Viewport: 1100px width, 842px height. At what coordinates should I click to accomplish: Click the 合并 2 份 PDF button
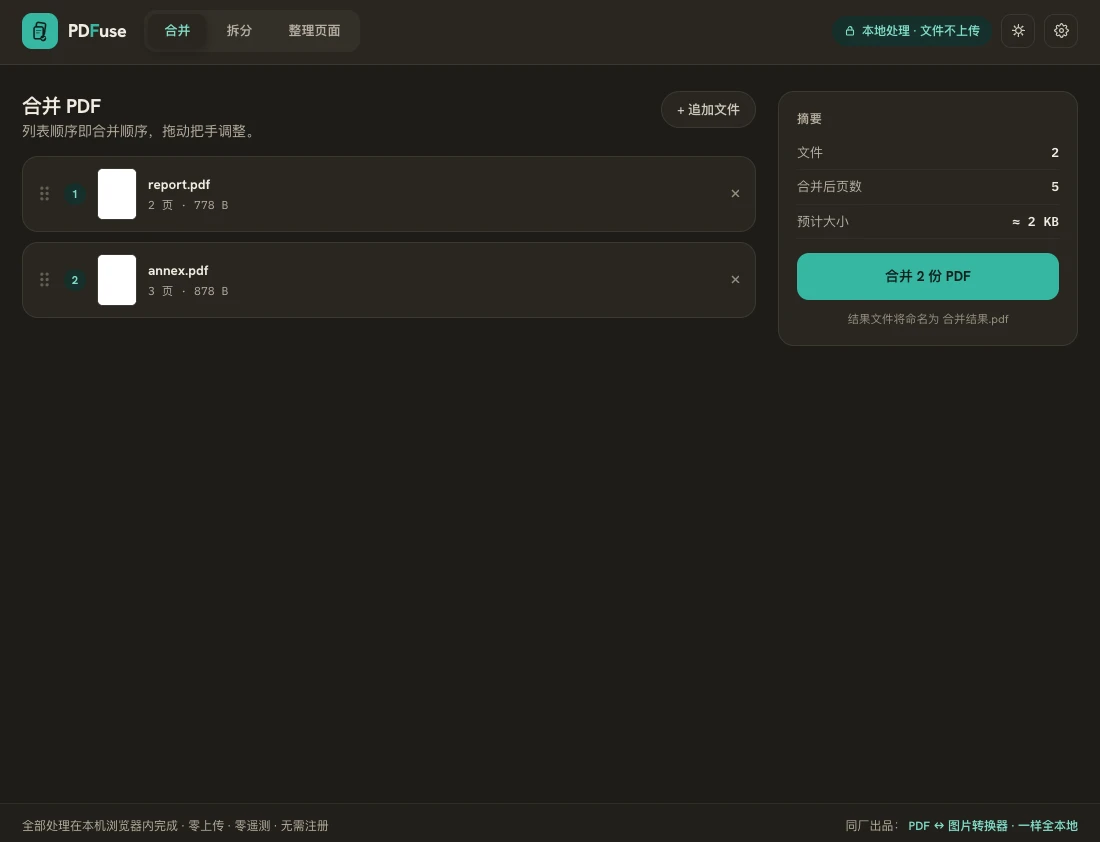927,276
